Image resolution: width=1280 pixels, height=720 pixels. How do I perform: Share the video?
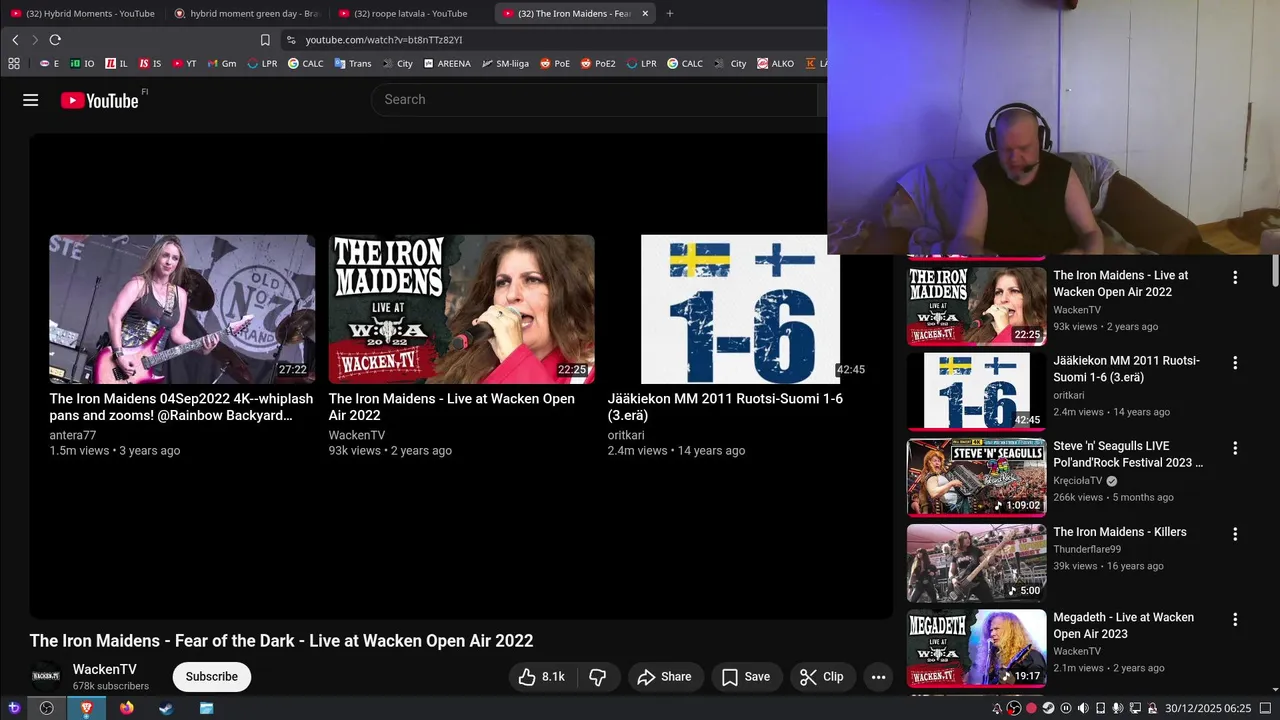click(x=664, y=677)
